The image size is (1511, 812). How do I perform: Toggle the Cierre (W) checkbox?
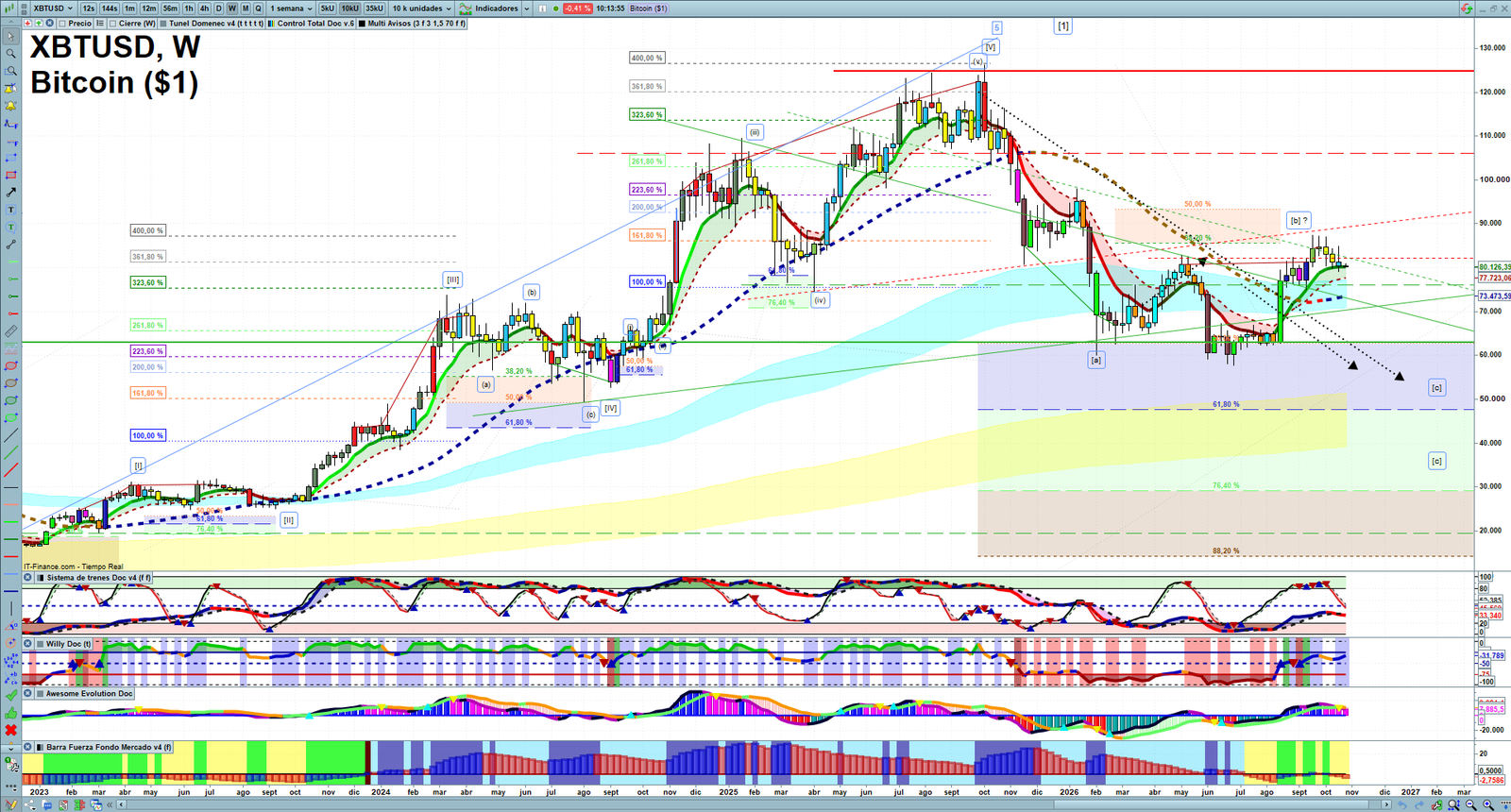pos(113,24)
